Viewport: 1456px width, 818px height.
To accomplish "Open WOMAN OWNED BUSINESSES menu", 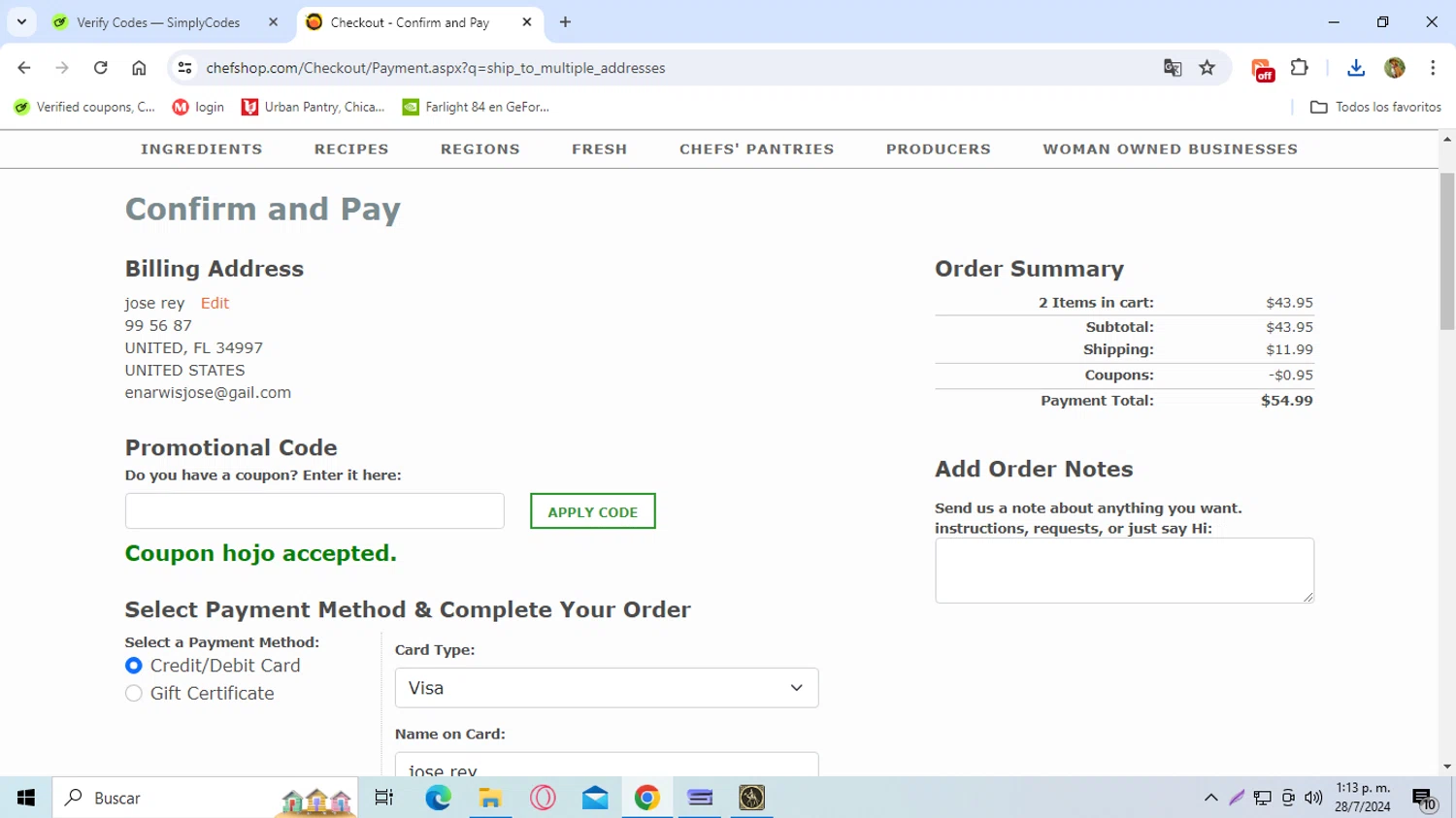I will (x=1171, y=149).
